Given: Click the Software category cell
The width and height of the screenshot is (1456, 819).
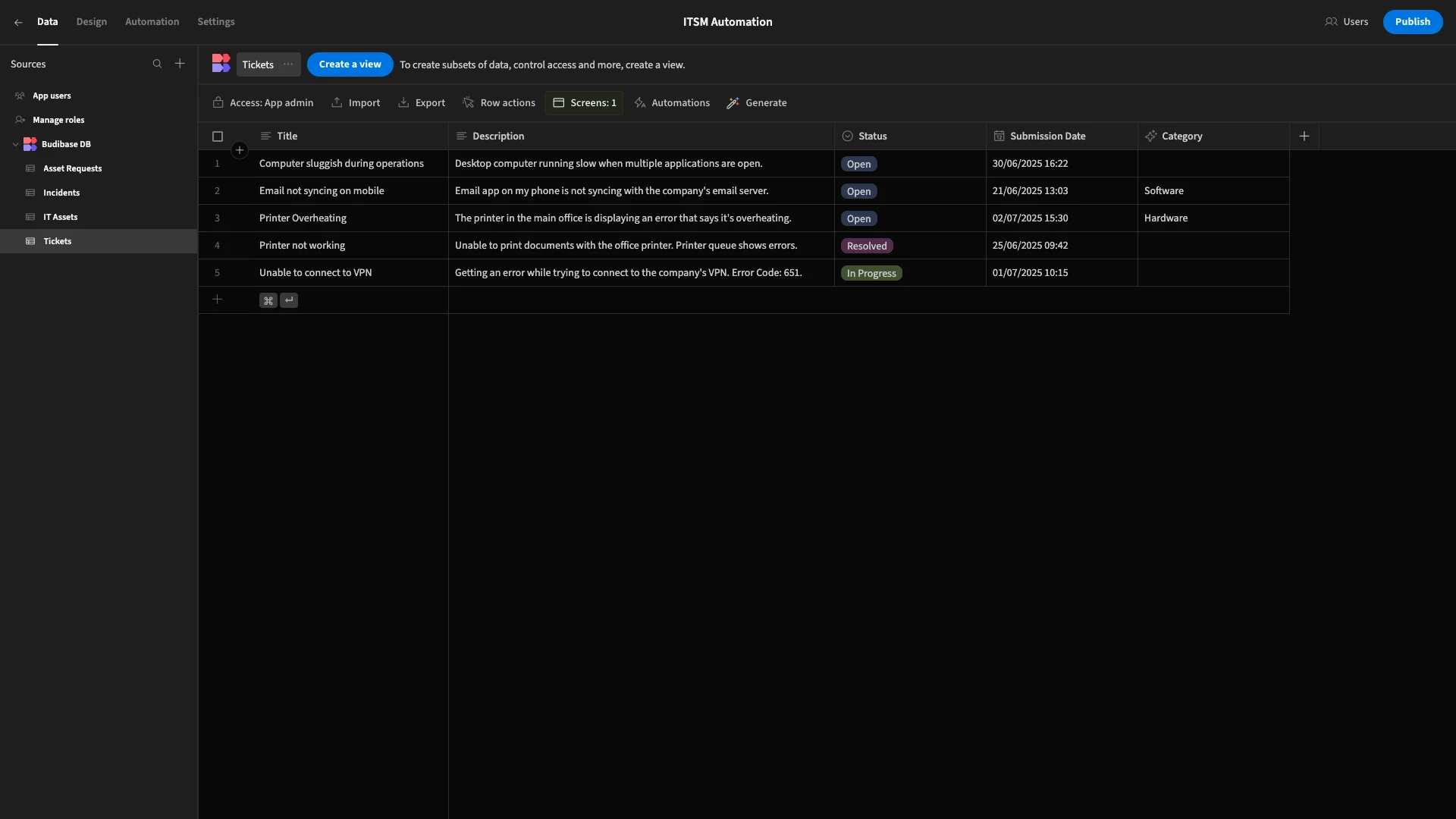Looking at the screenshot, I should tap(1213, 191).
